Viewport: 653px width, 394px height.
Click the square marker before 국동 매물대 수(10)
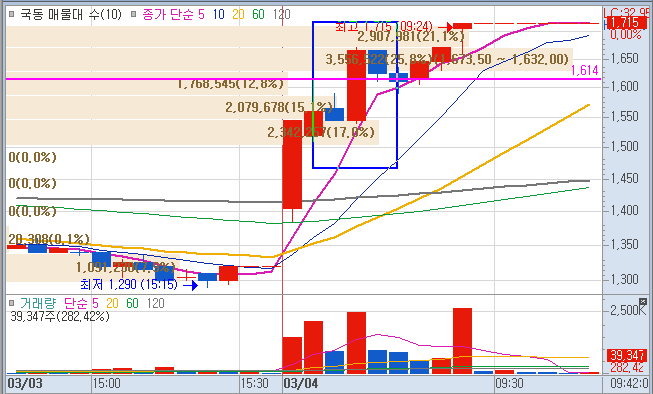[12, 15]
